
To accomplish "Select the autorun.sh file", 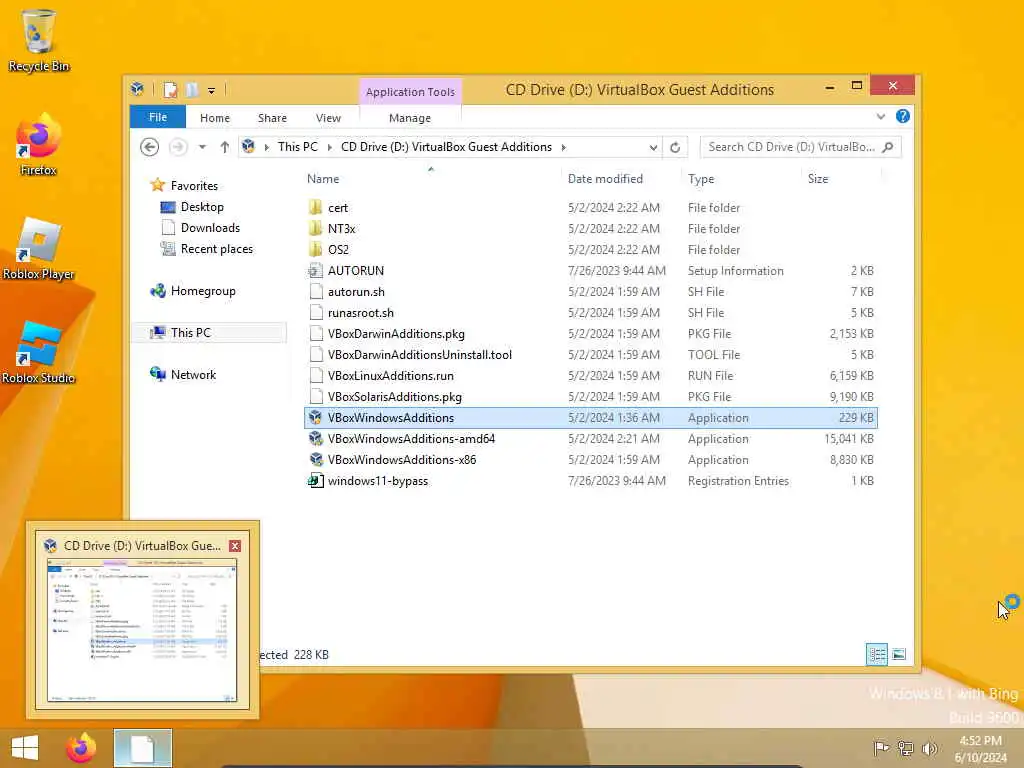I will tap(590, 292).
